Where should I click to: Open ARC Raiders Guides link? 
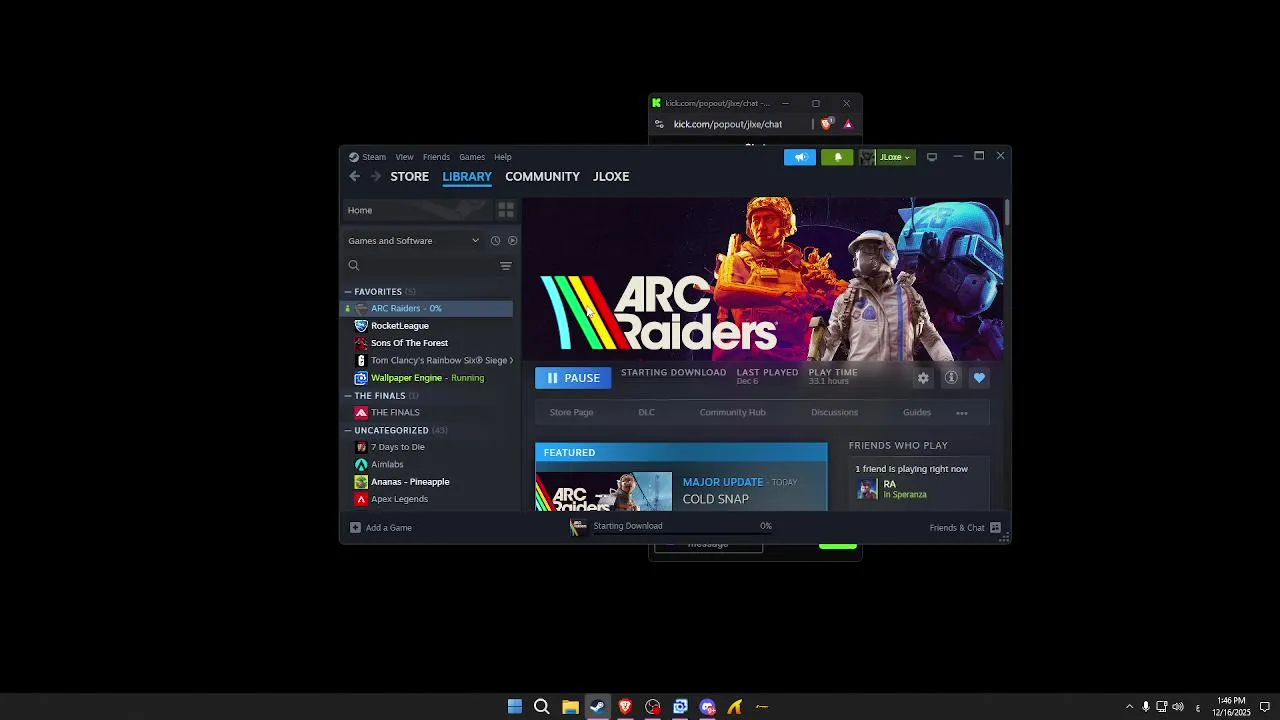[x=917, y=413]
